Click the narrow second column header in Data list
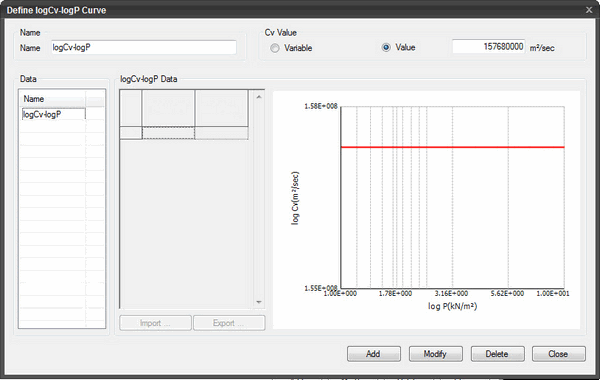This screenshot has height=380, width=600. point(95,99)
